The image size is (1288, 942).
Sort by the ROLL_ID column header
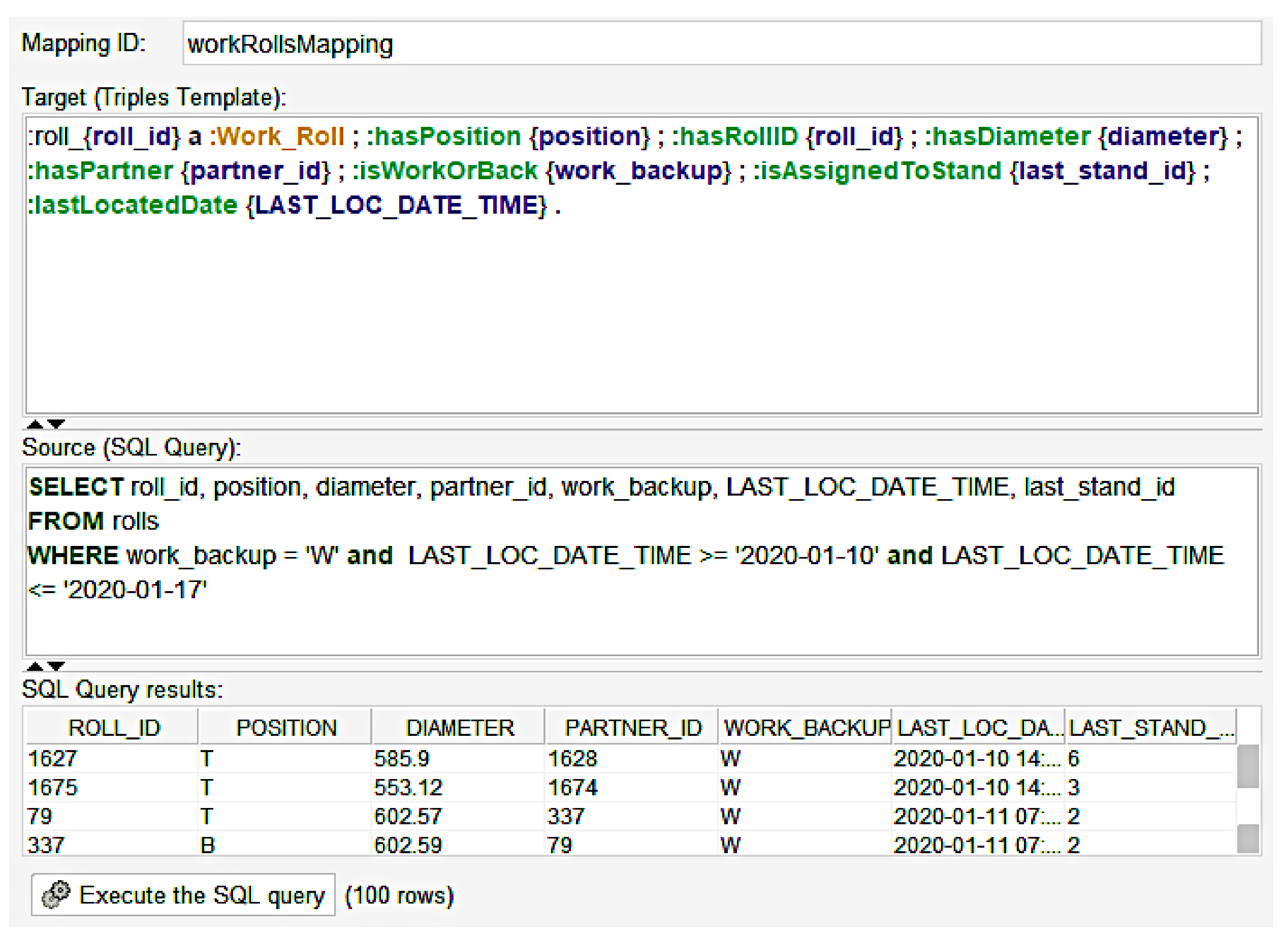click(x=114, y=728)
